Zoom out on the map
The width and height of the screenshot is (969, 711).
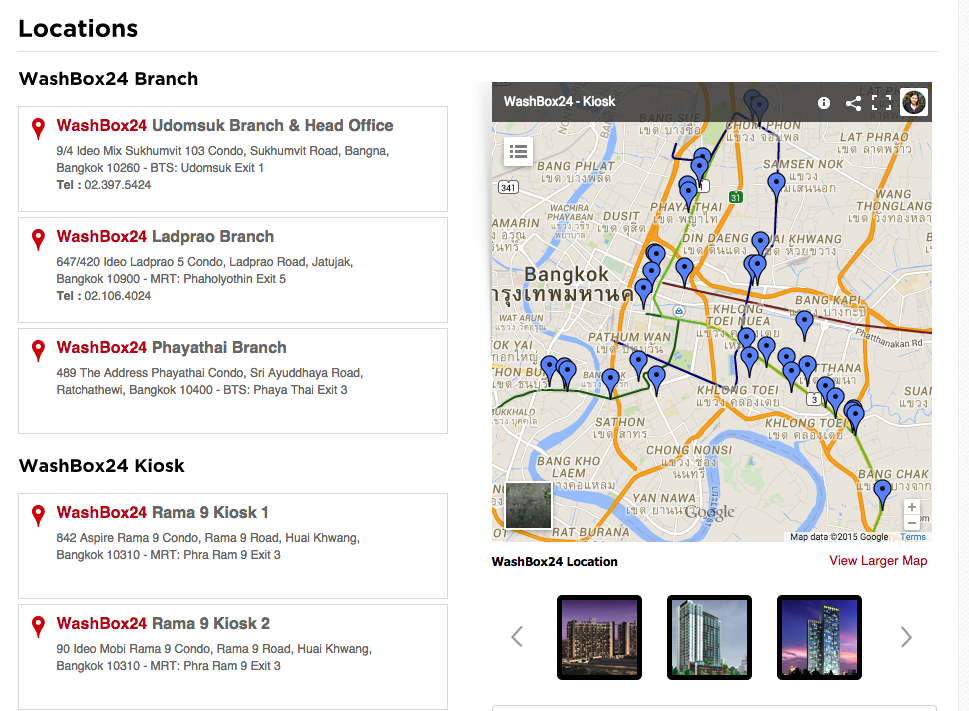point(911,523)
